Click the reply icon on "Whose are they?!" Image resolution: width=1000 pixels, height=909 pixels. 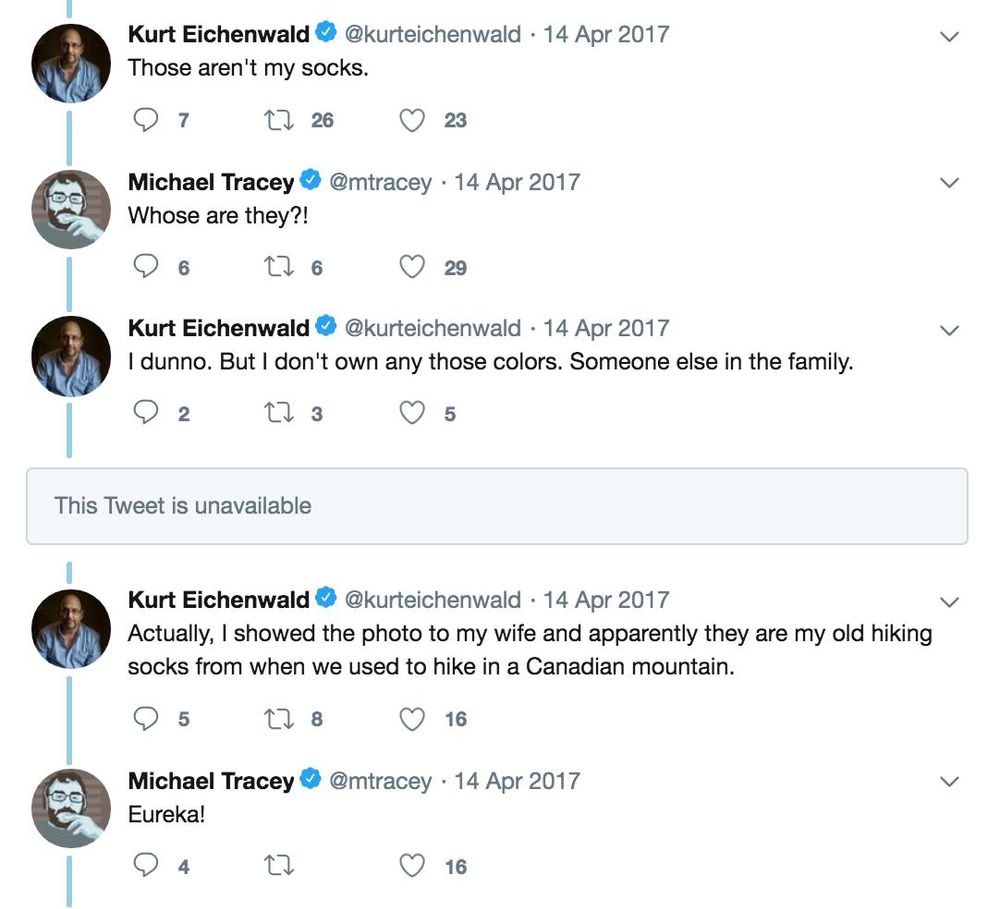pyautogui.click(x=145, y=266)
